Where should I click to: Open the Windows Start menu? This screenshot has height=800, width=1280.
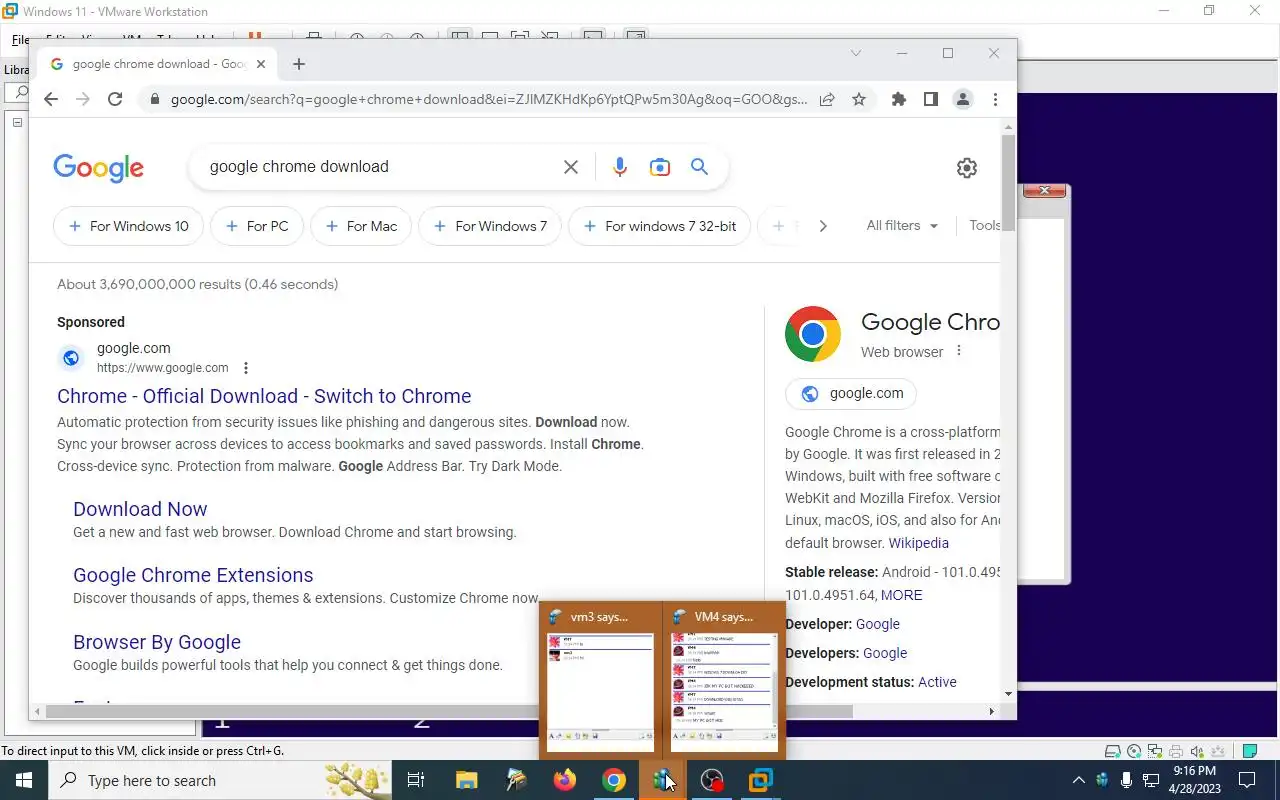(24, 780)
